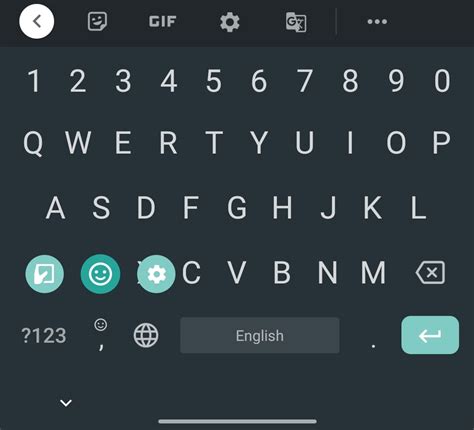The image size is (474, 430).
Task: Tap the letter M key
Action: (373, 273)
